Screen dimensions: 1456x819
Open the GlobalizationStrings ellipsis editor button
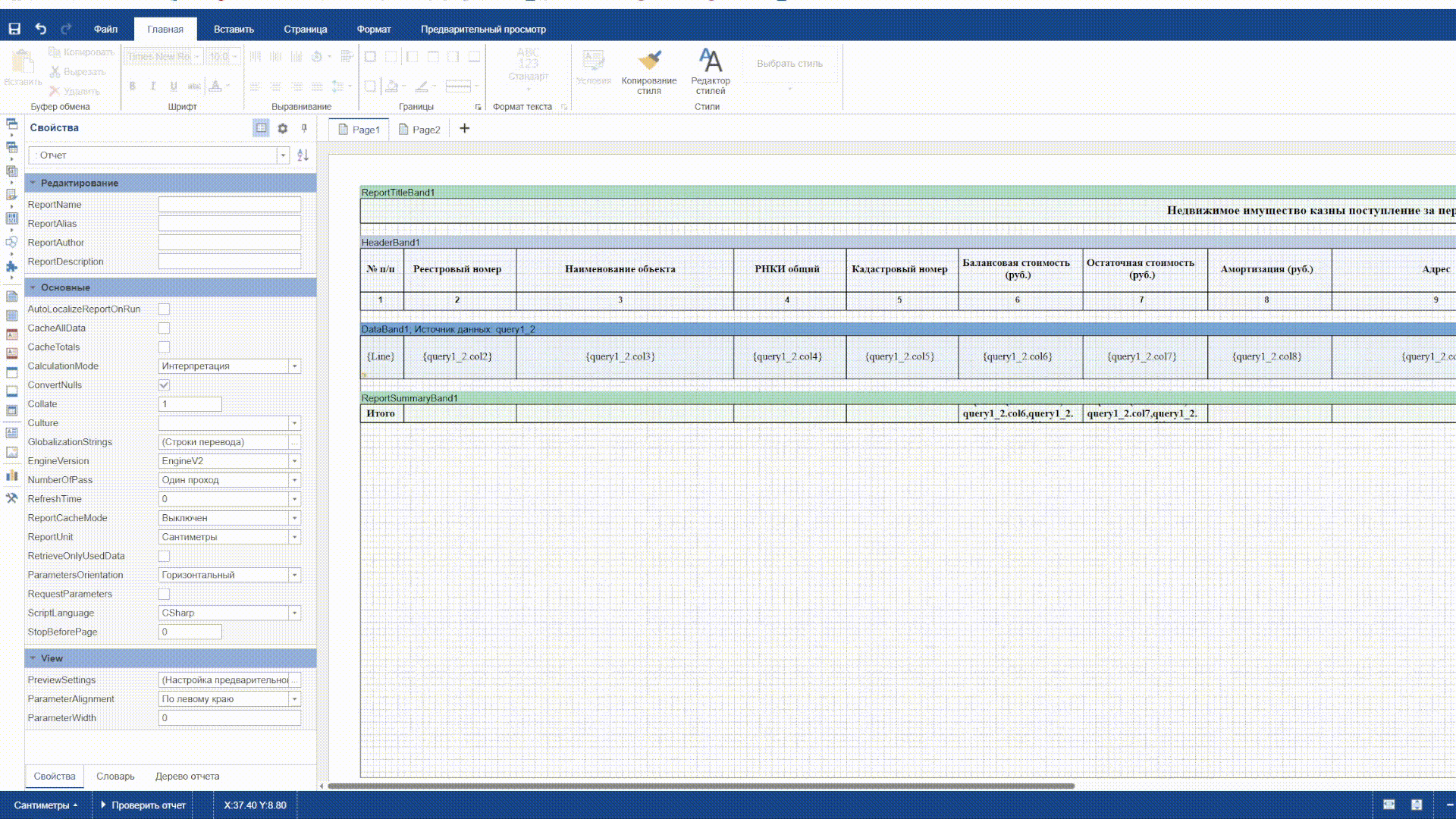(x=294, y=442)
